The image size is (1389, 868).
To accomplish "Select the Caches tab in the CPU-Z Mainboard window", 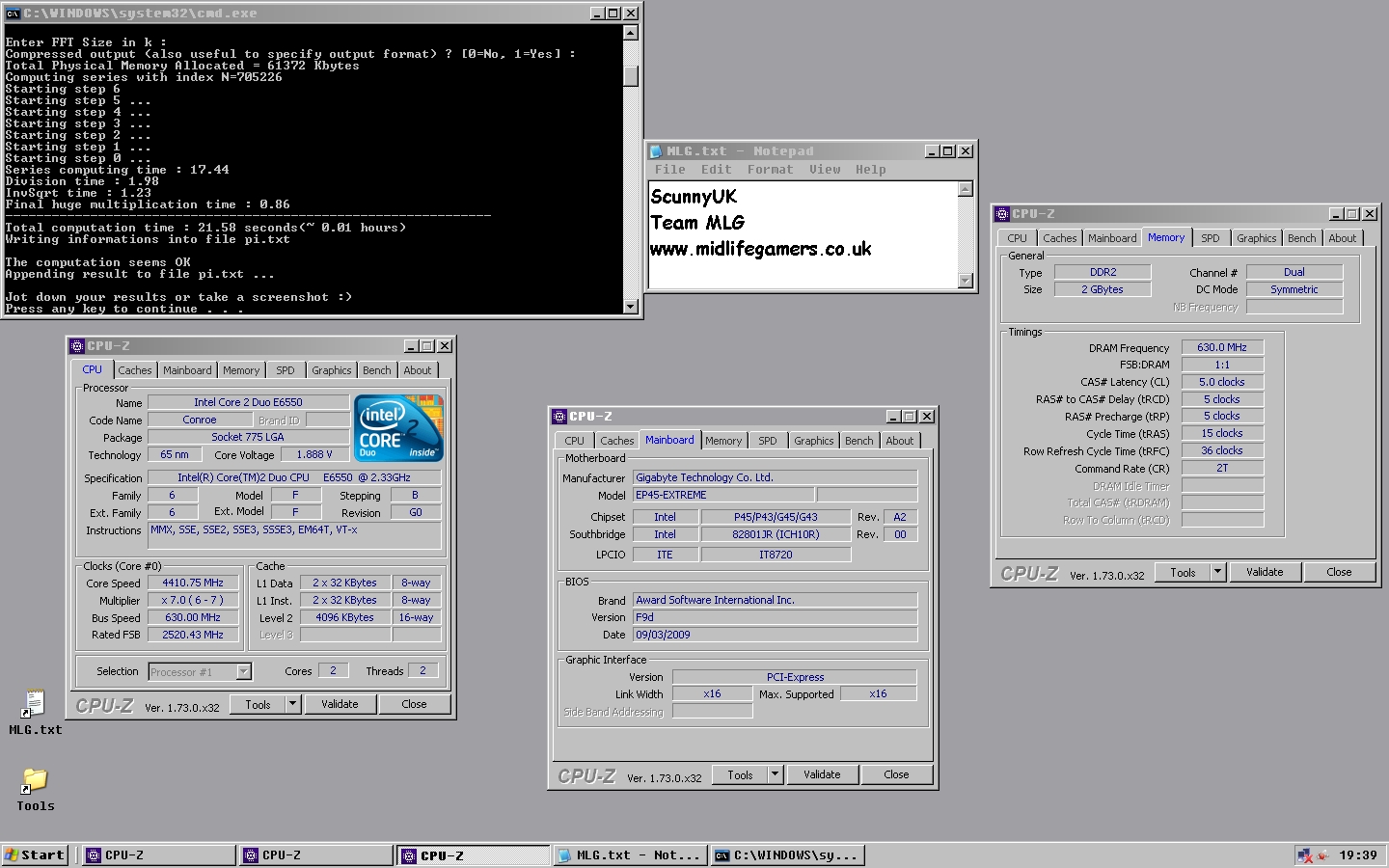I will (x=617, y=441).
